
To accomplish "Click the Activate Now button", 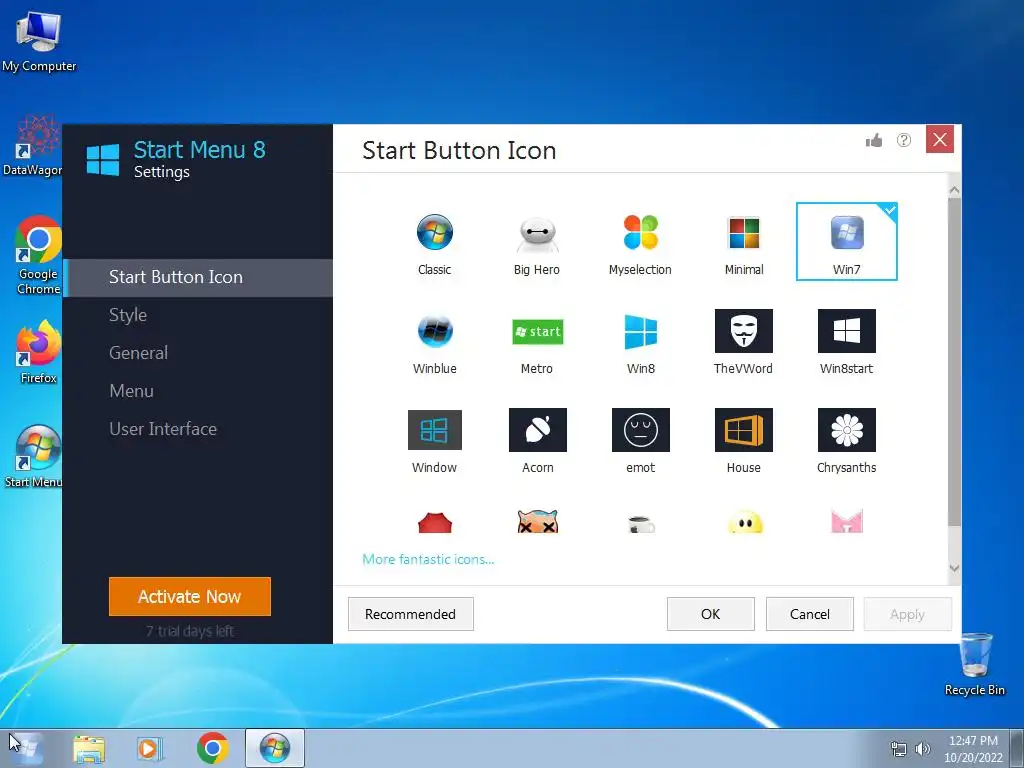I will point(189,596).
